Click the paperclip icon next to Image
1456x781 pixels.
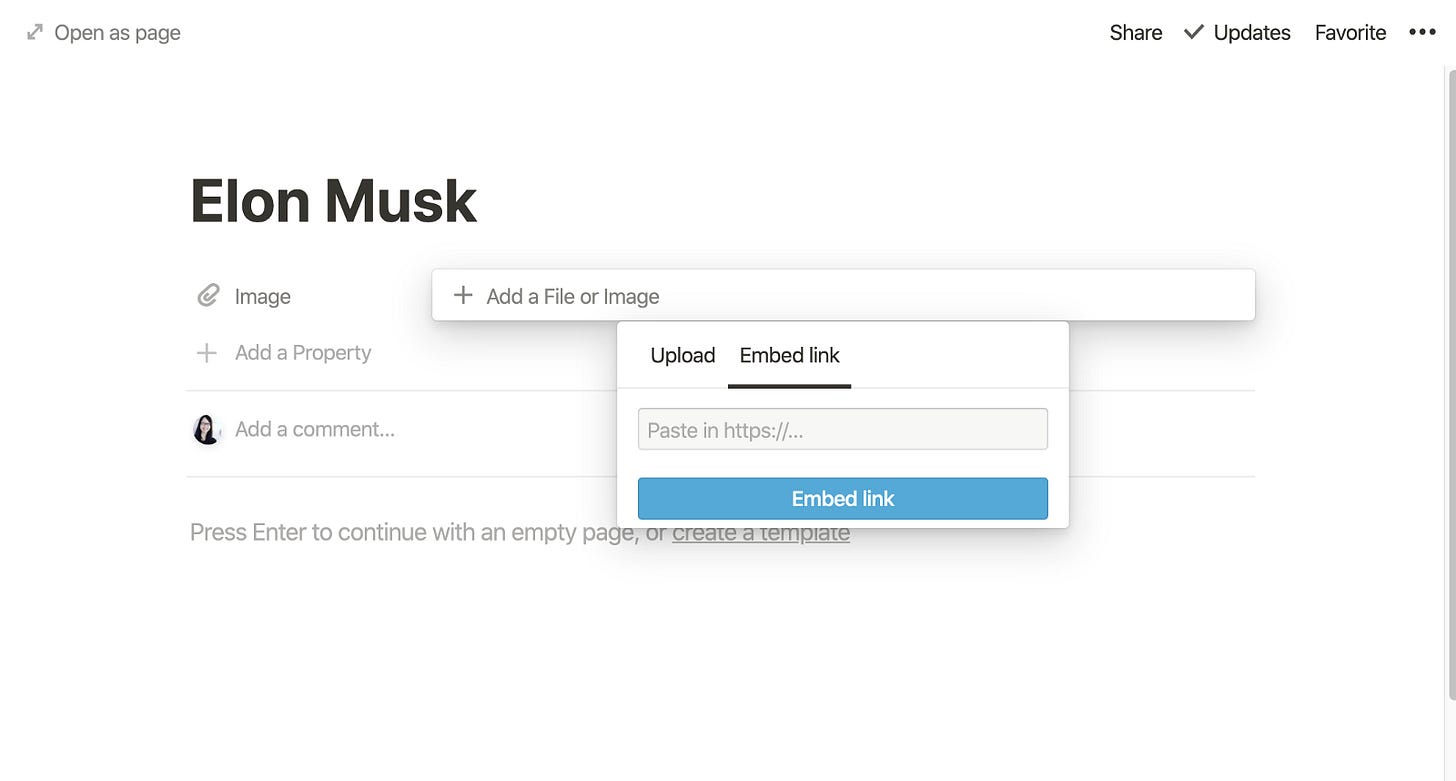click(x=207, y=296)
